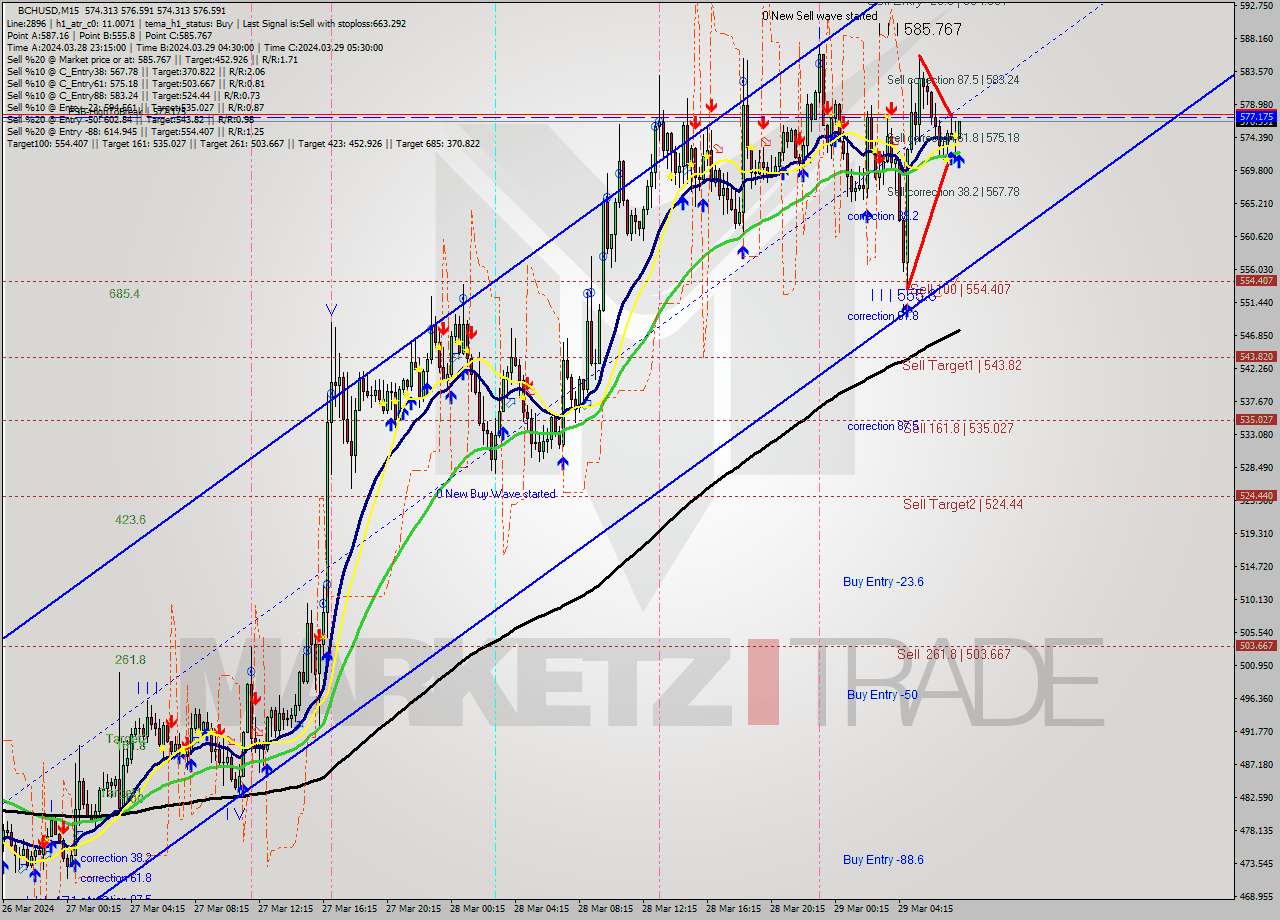Image resolution: width=1280 pixels, height=920 pixels.
Task: Select the 'Buy Entry -88.6' label
Action: [883, 859]
